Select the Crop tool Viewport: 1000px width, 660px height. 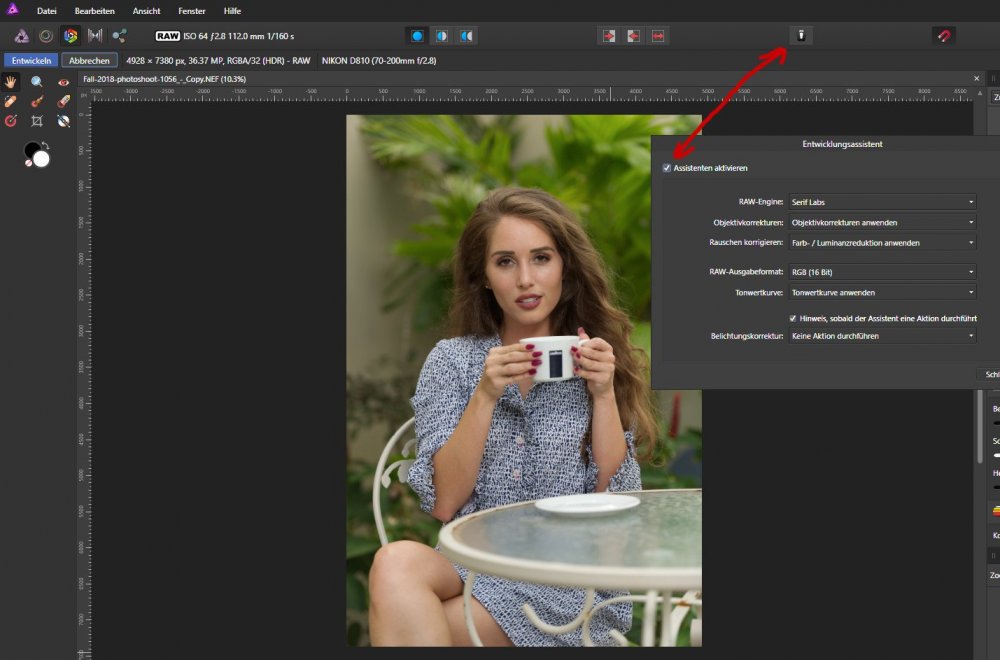click(x=37, y=121)
